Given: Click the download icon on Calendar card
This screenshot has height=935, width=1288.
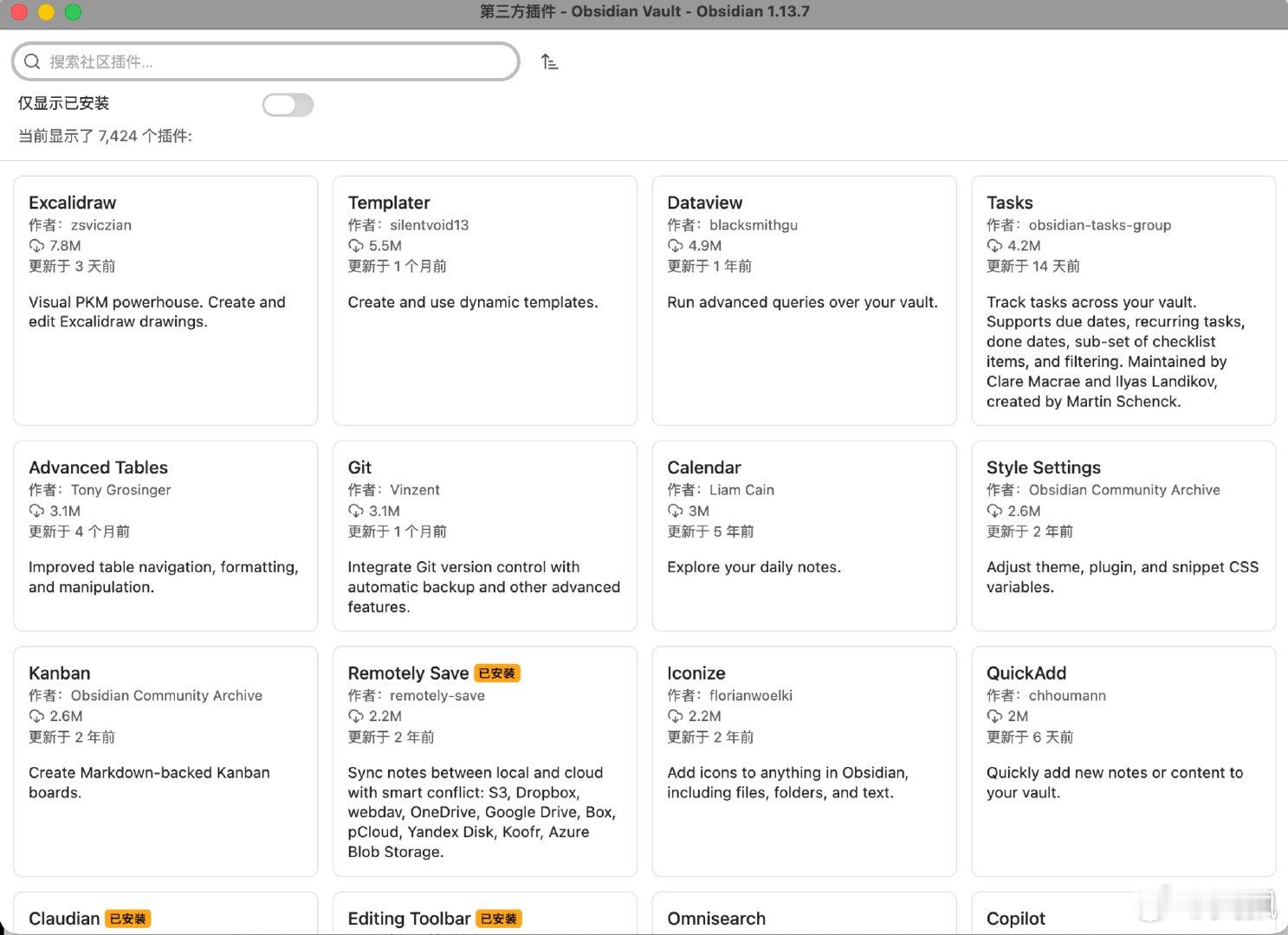Looking at the screenshot, I should pos(675,511).
